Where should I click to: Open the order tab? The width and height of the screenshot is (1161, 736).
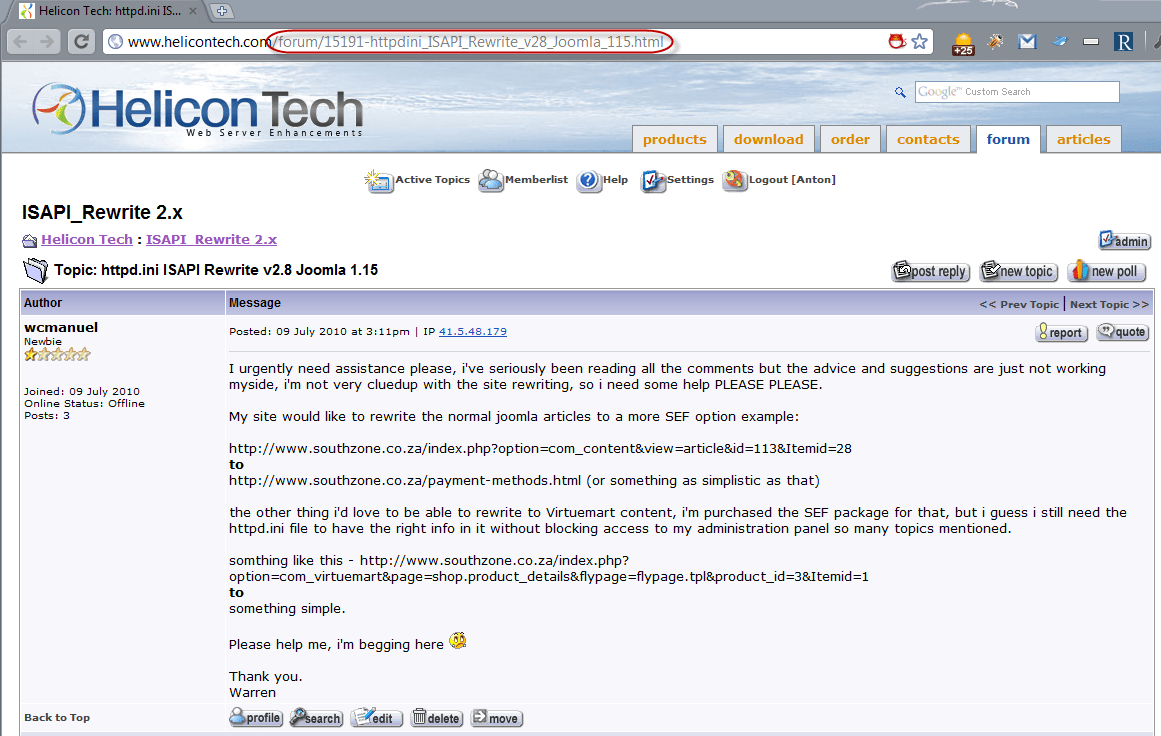point(850,139)
